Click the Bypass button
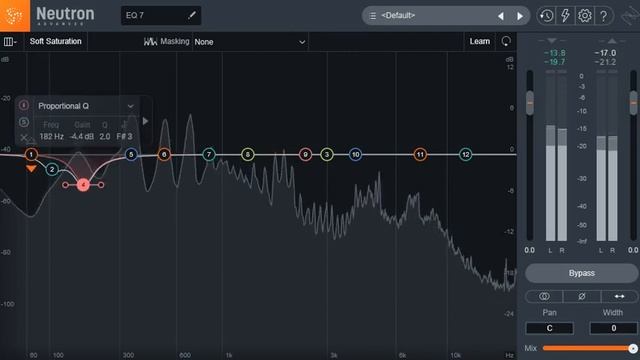This screenshot has height=360, width=640. pyautogui.click(x=582, y=273)
